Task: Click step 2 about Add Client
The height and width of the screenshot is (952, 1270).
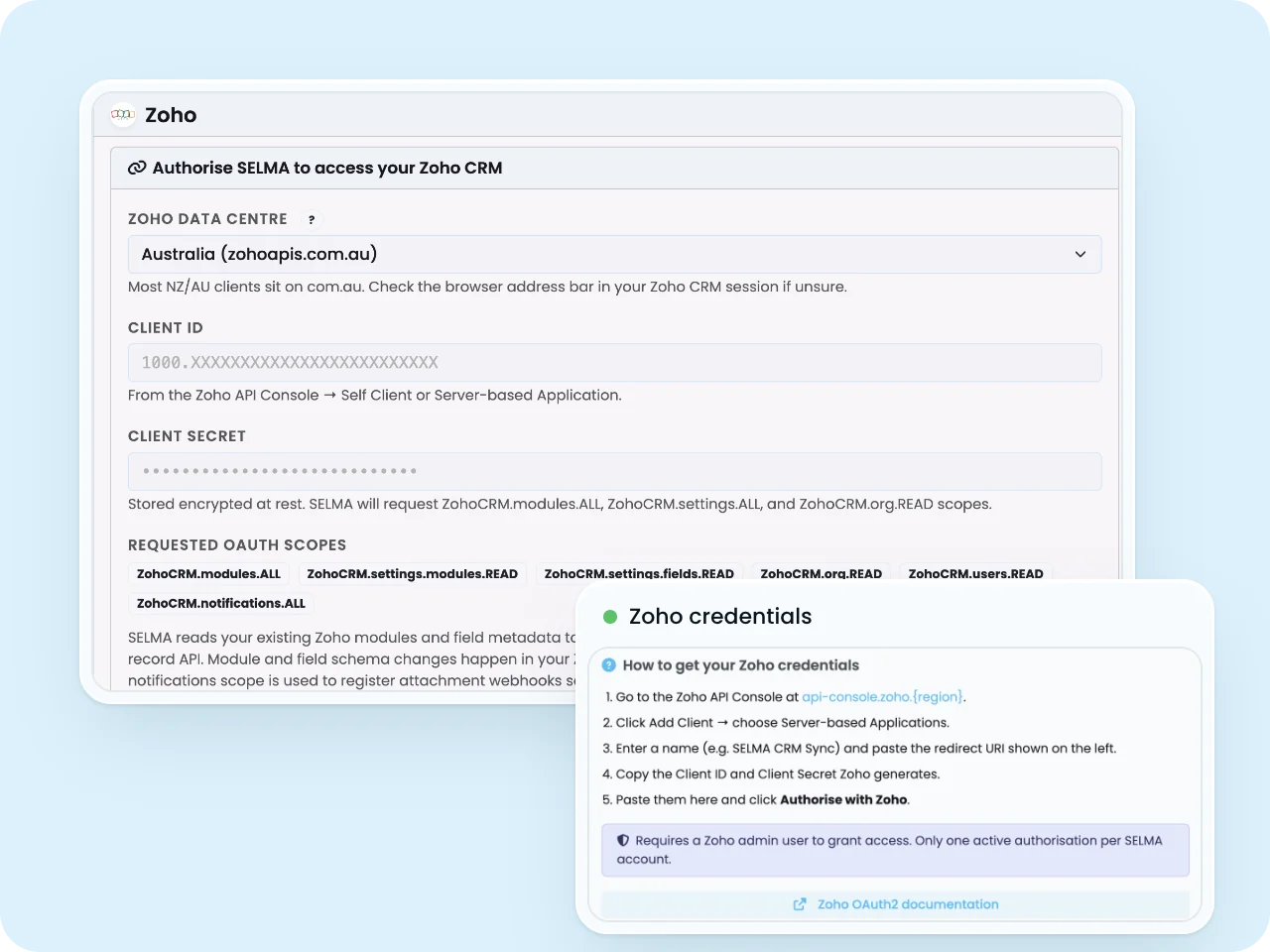Action: (776, 723)
